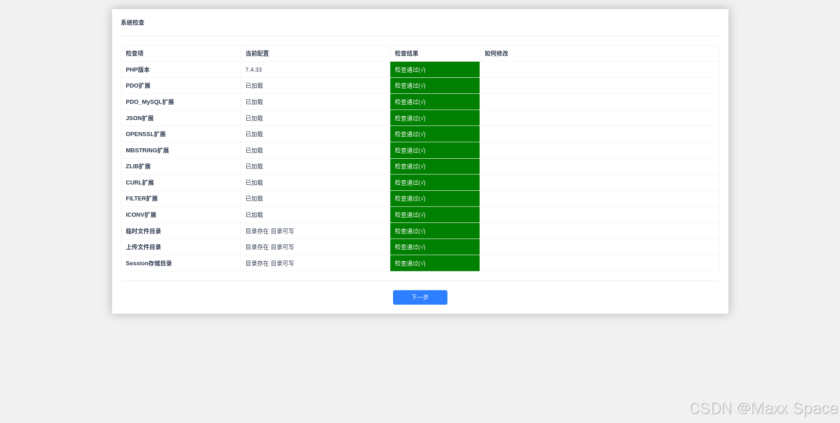The height and width of the screenshot is (423, 840).
Task: Select the ZLIB扩展 row label
Action: pos(138,167)
